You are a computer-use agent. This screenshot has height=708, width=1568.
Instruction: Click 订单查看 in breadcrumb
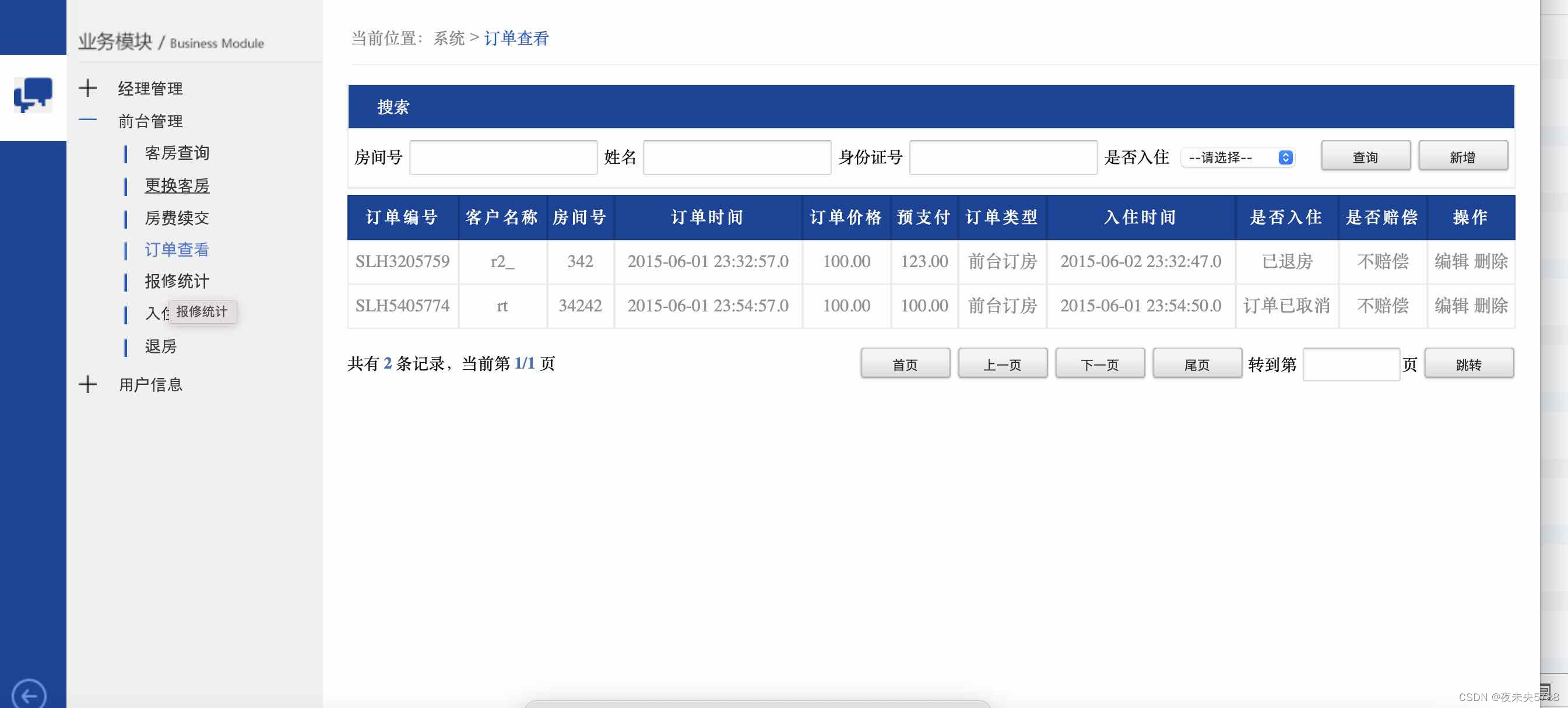tap(516, 38)
